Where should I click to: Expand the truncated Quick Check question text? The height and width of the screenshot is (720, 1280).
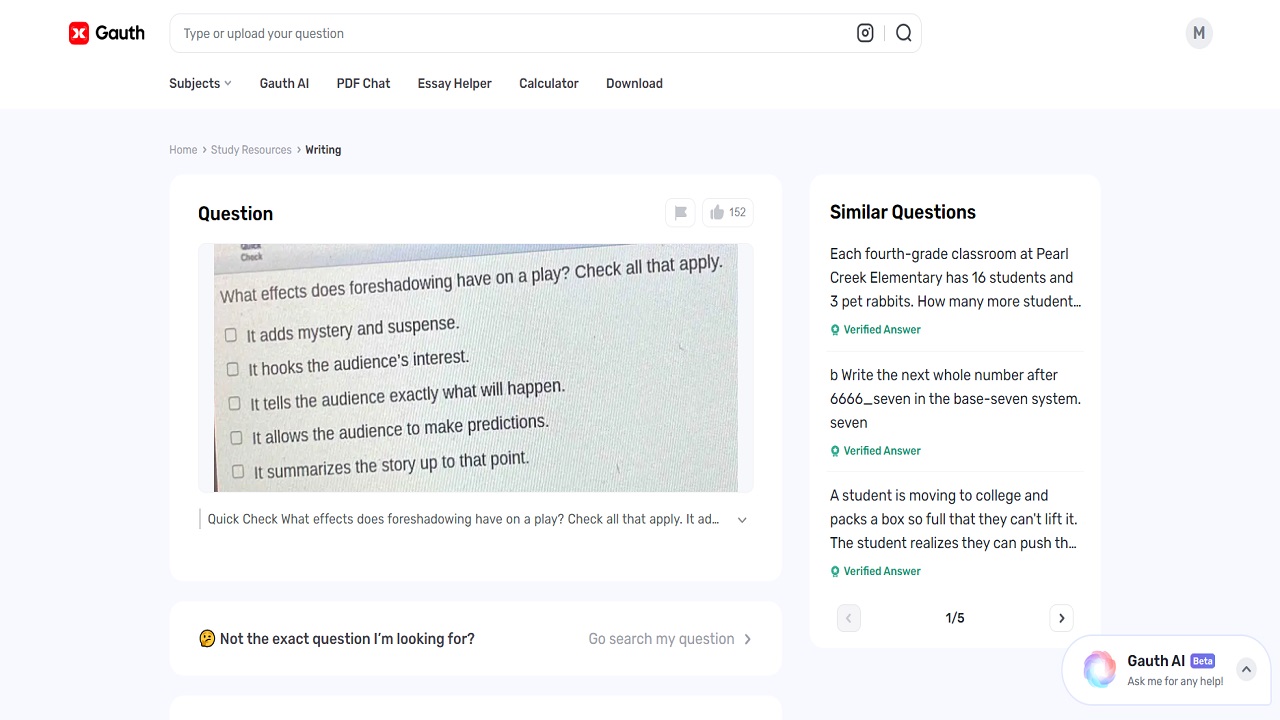point(741,519)
